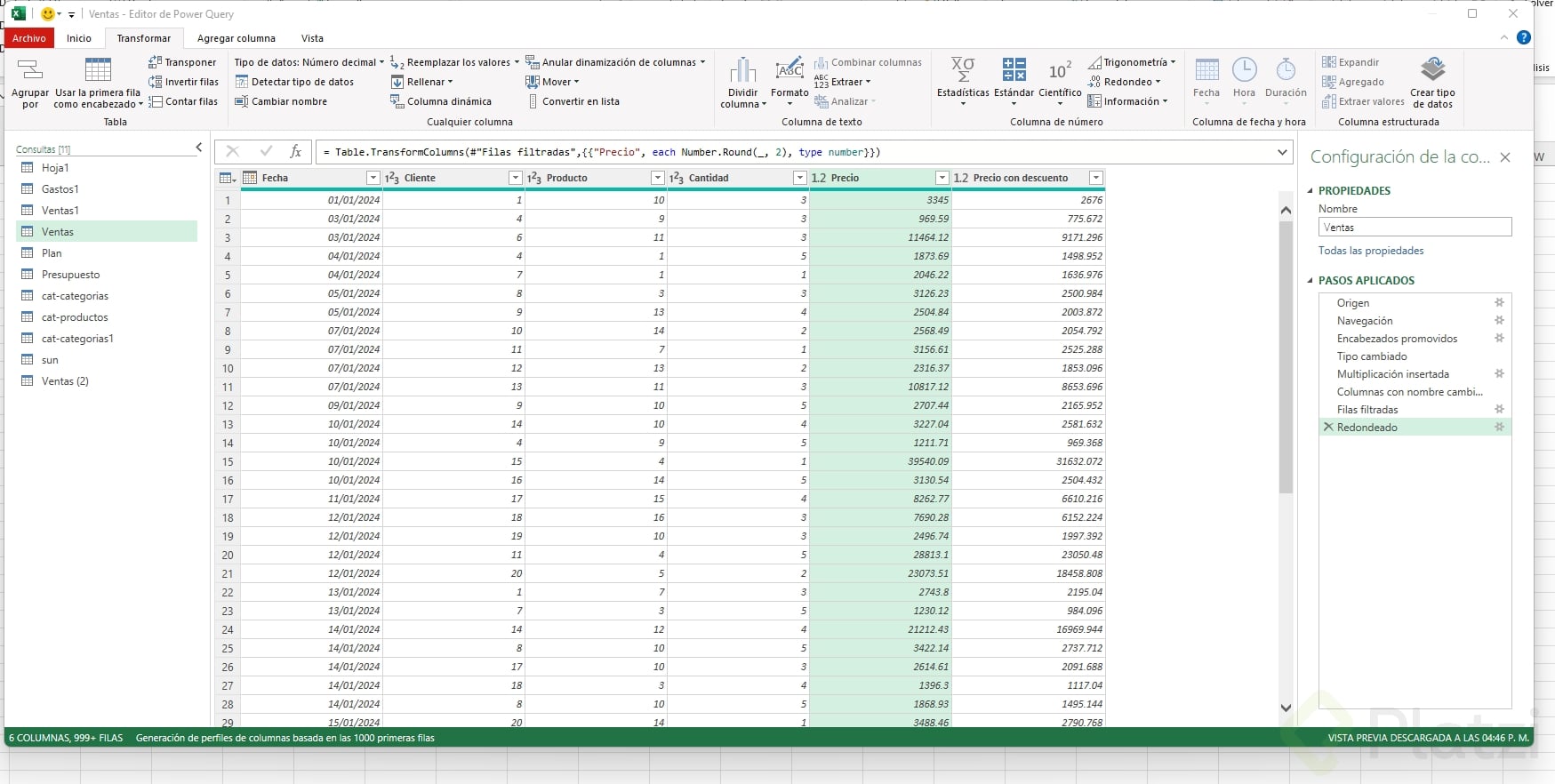This screenshot has height=784, width=1555.
Task: Select the Multiplicación insertada step
Action: click(x=1415, y=374)
